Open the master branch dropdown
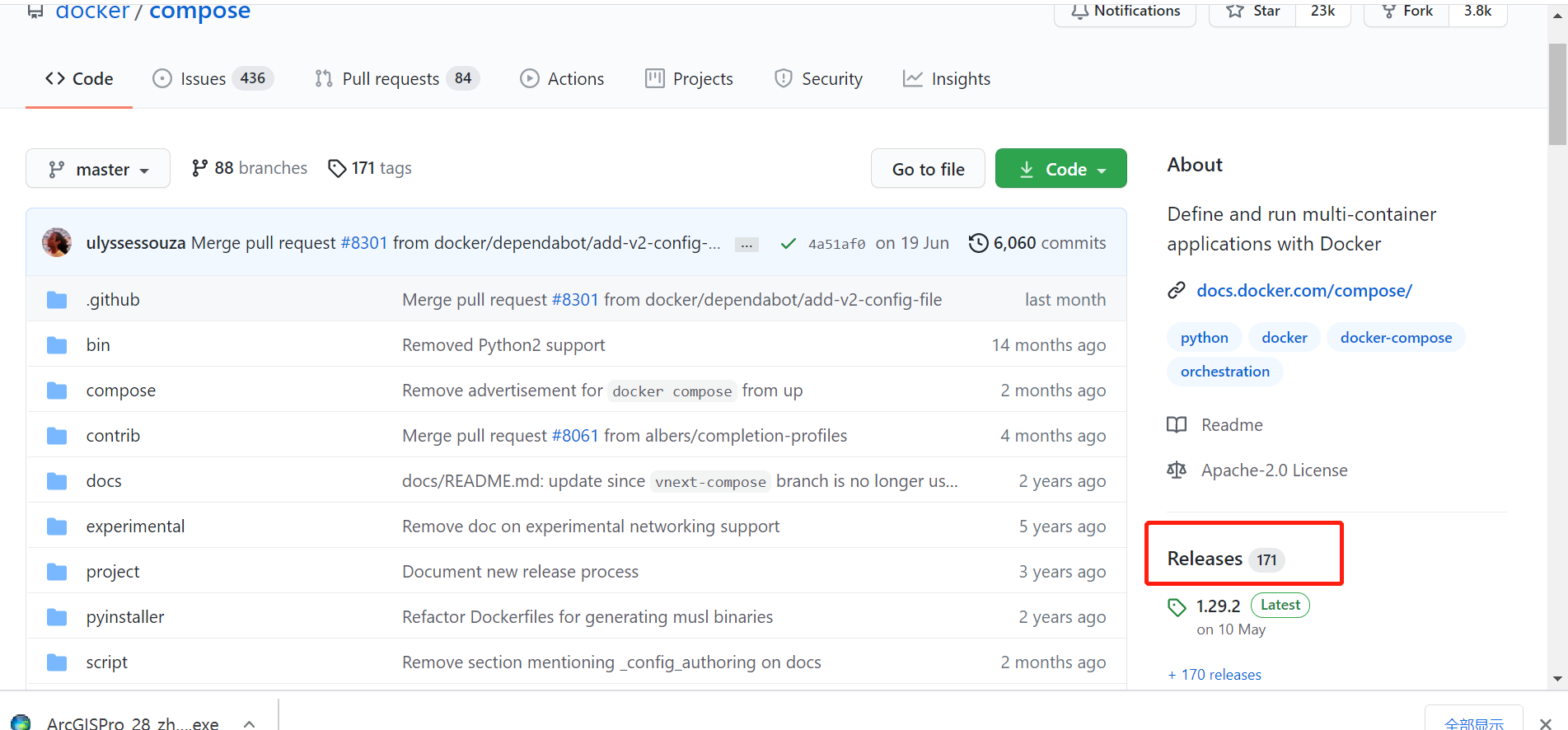The height and width of the screenshot is (730, 1568). [98, 169]
